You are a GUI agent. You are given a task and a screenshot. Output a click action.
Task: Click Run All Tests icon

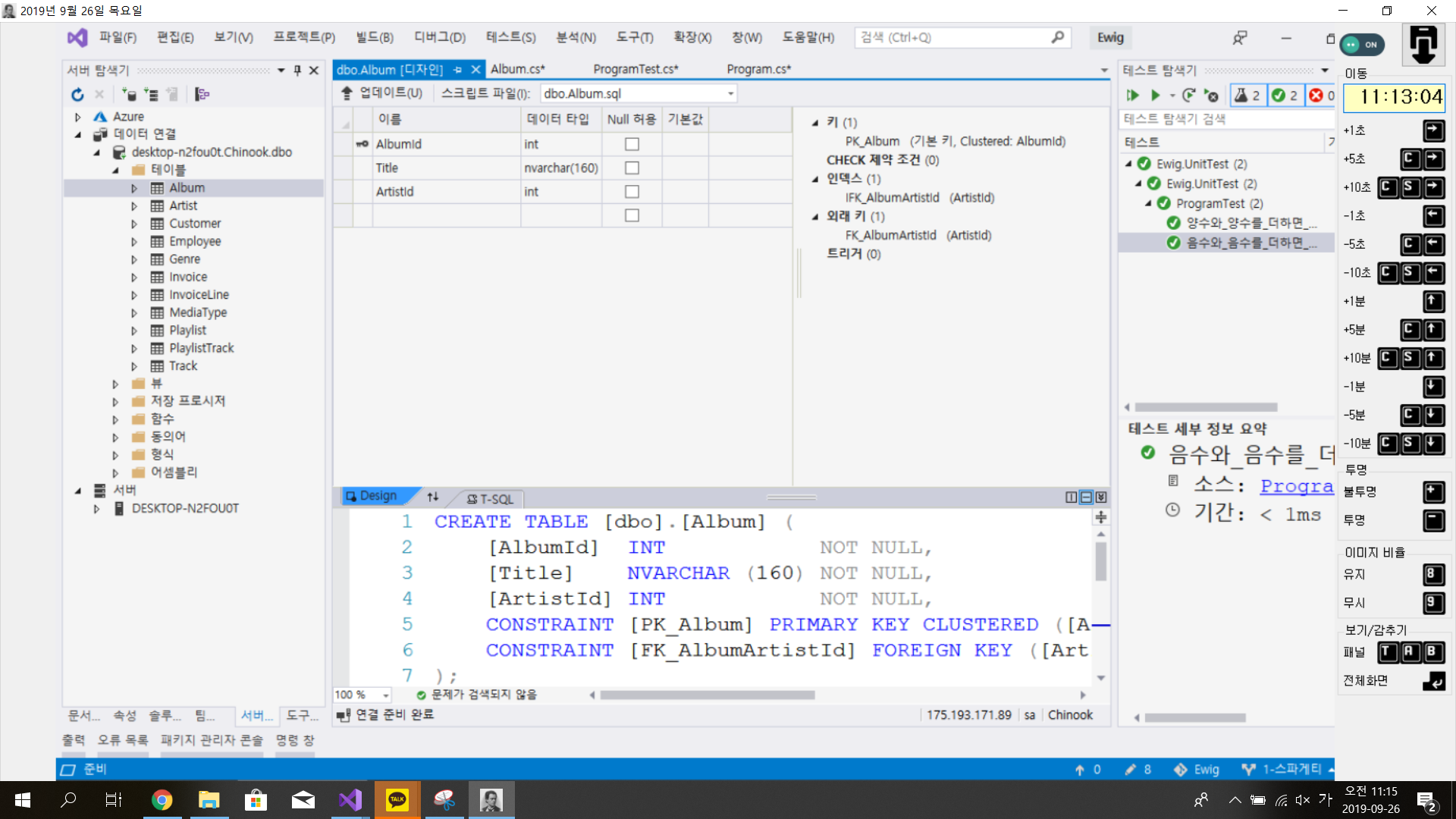(1133, 95)
